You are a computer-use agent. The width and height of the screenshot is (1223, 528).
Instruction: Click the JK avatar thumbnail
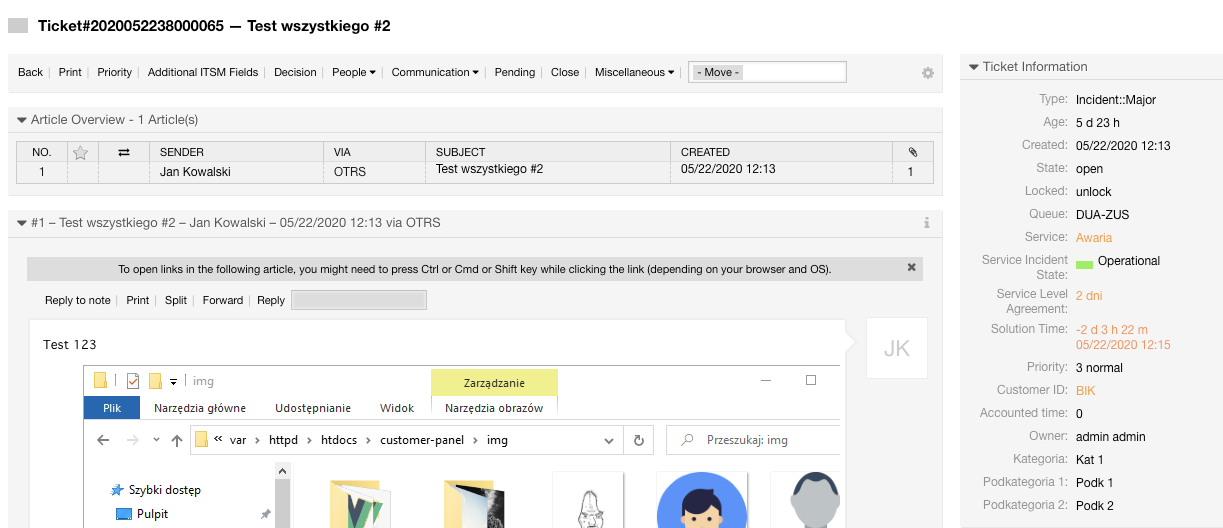(x=897, y=348)
